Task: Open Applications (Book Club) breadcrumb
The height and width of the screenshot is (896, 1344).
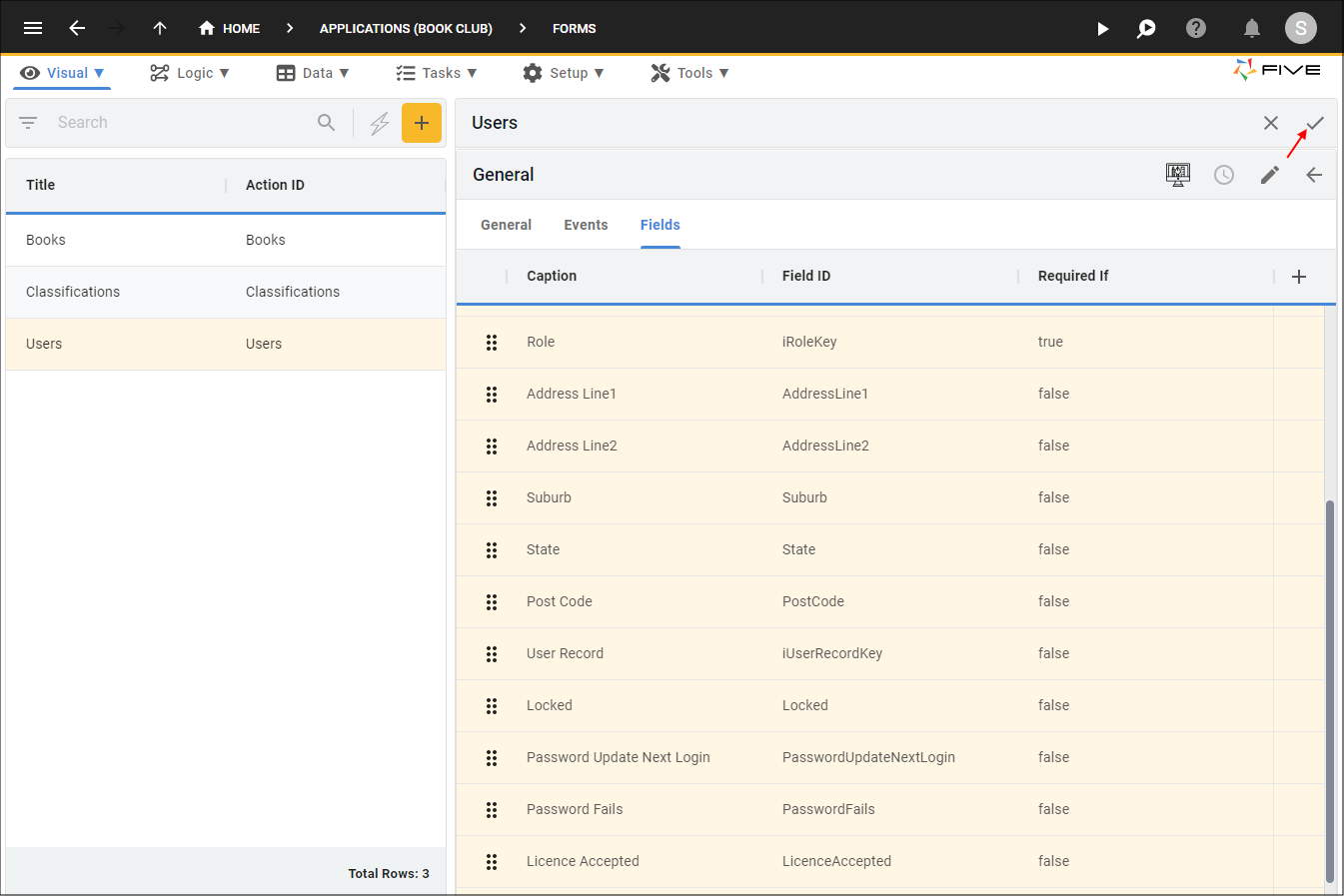Action: point(406,28)
